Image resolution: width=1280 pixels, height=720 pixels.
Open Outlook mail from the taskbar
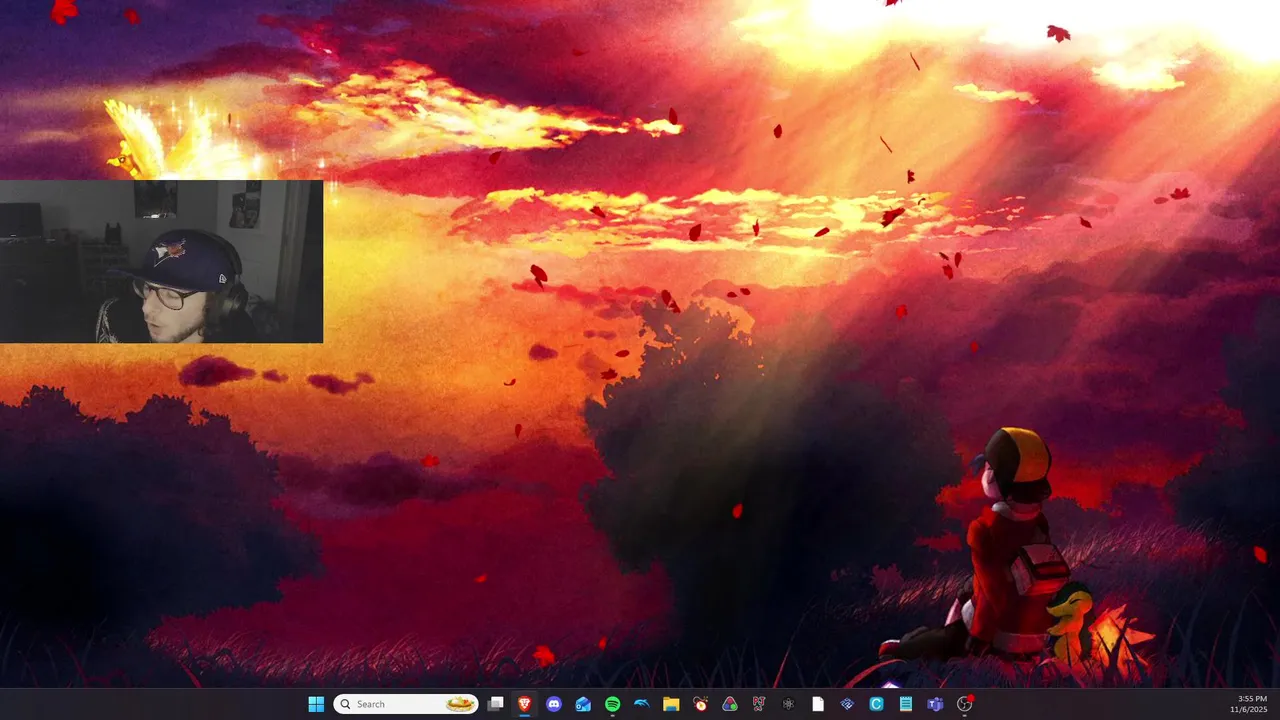coord(583,704)
